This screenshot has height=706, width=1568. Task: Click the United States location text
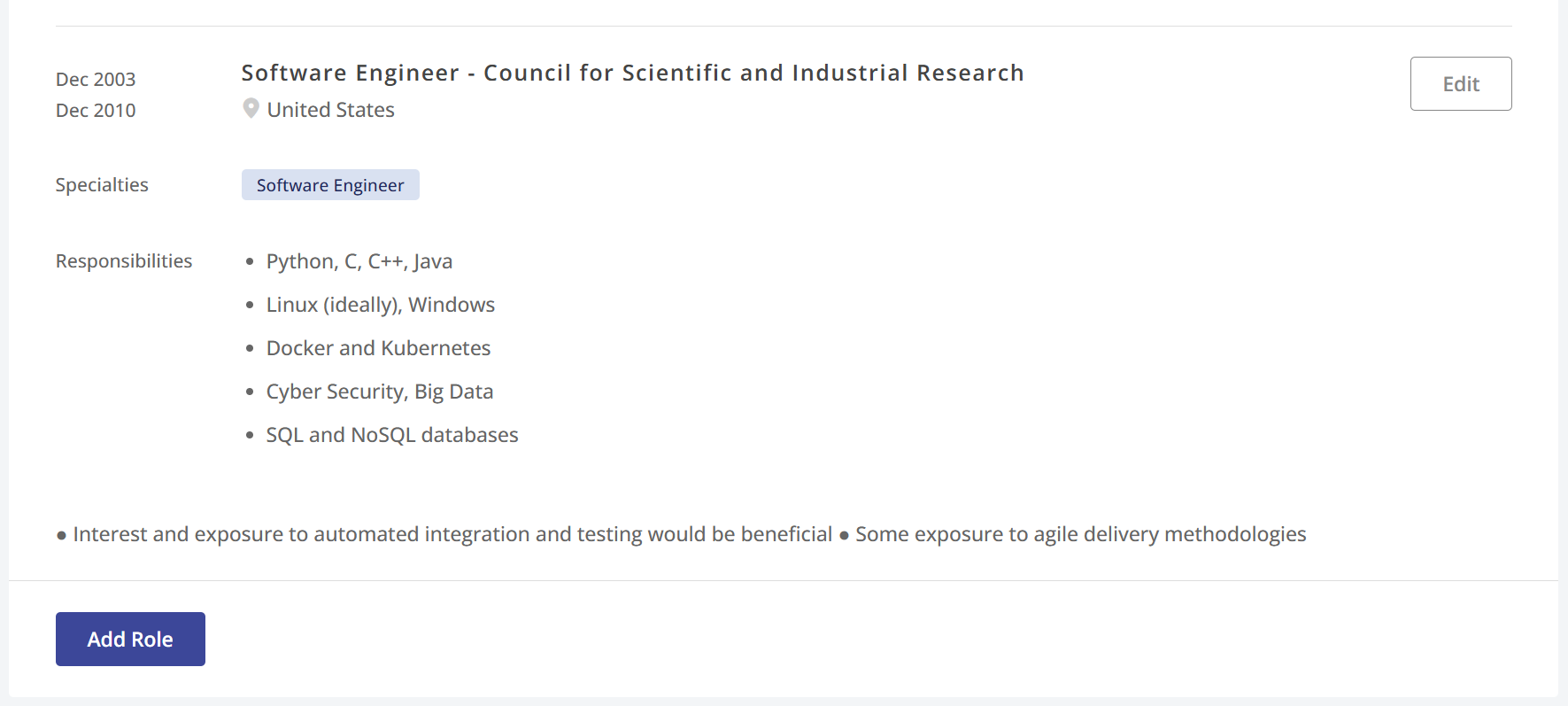330,110
